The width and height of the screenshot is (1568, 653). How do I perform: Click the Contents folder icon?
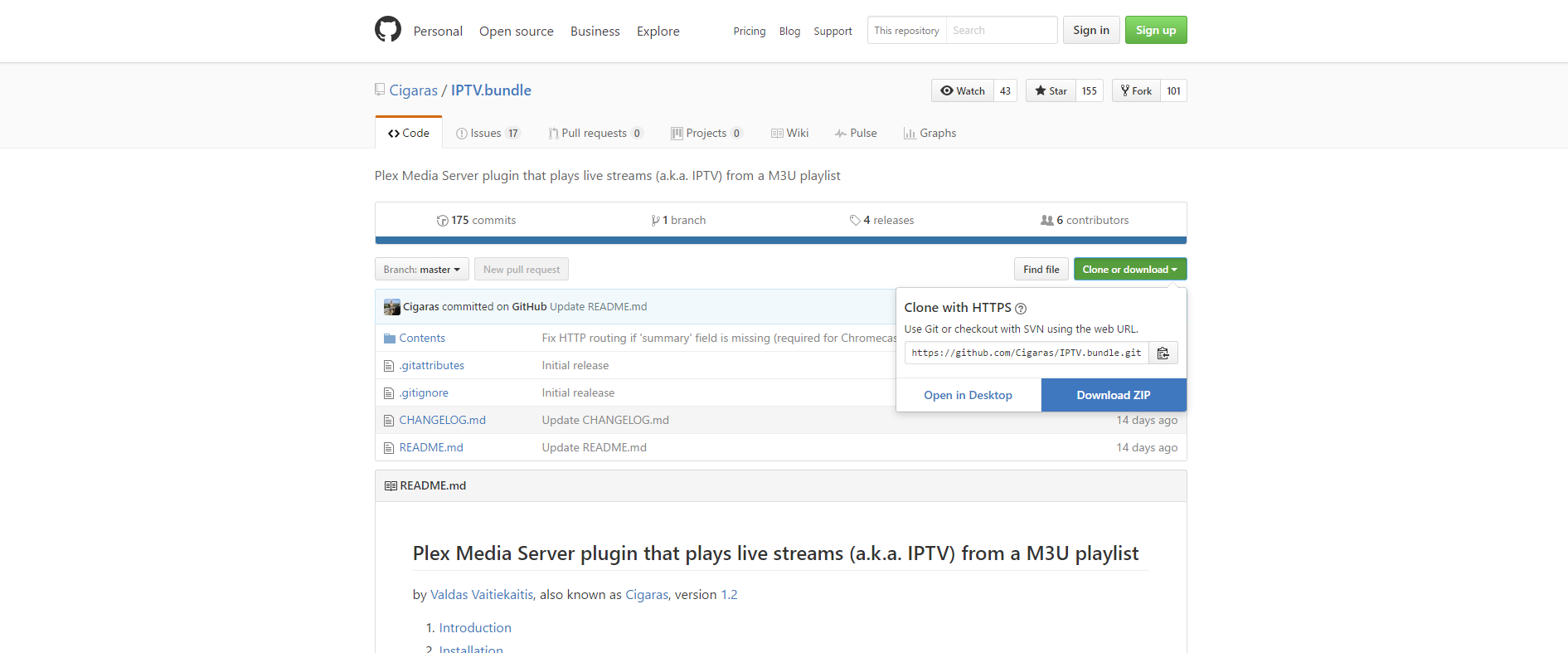(389, 339)
